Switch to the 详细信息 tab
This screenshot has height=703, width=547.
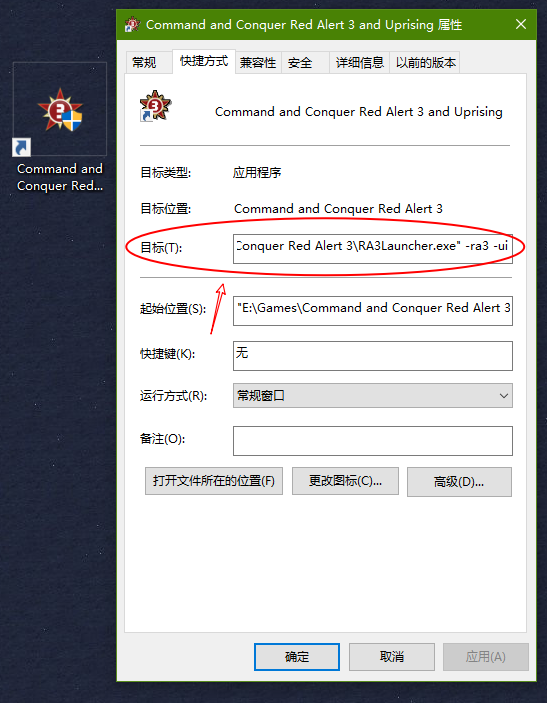[359, 62]
